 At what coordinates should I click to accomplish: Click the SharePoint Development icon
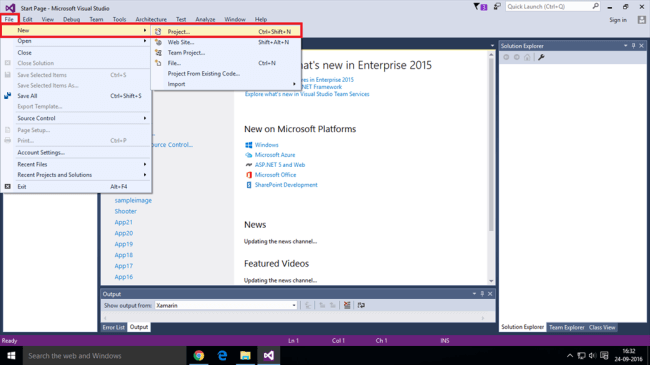coord(249,185)
